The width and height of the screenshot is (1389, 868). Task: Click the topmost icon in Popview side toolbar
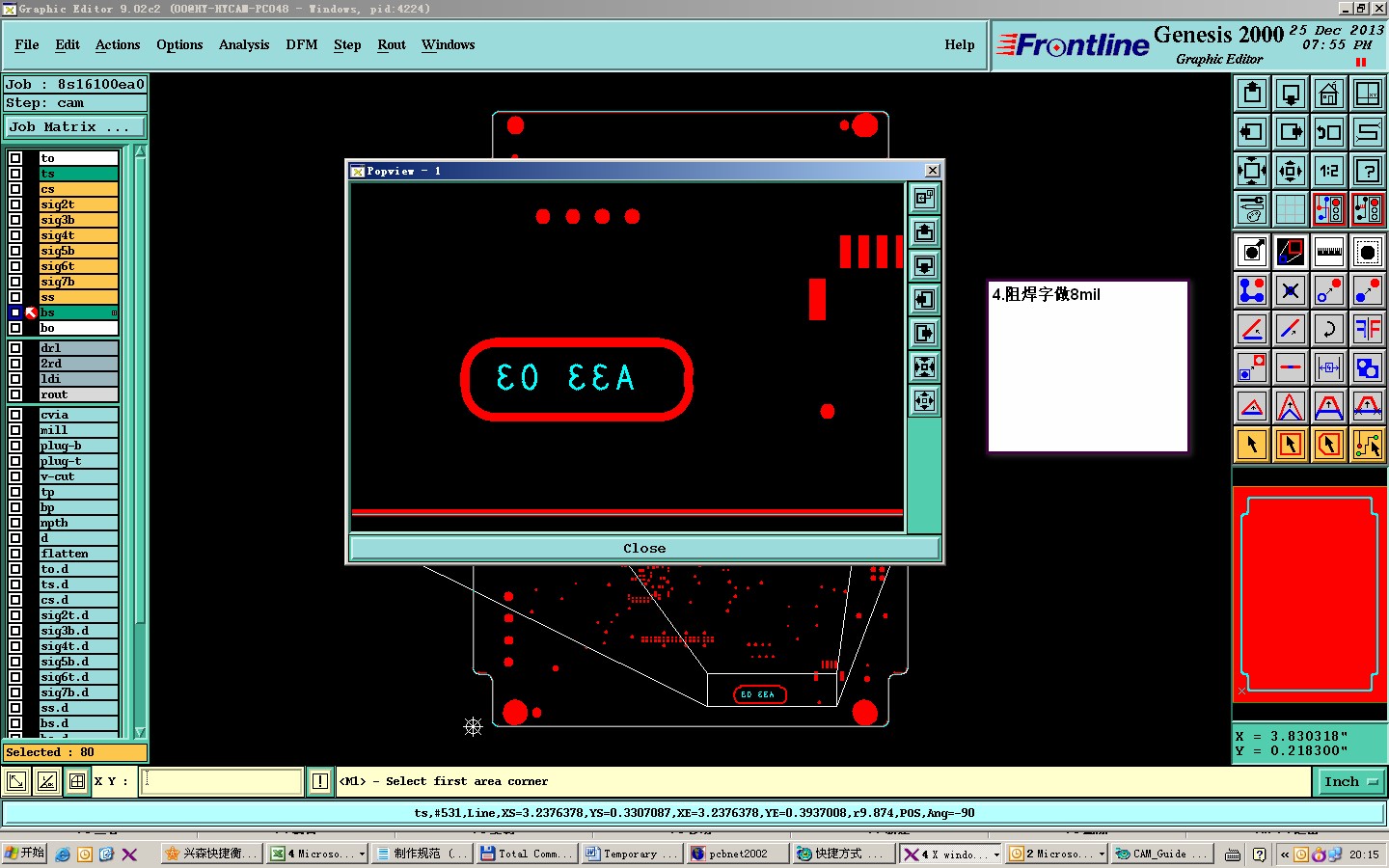(x=924, y=198)
